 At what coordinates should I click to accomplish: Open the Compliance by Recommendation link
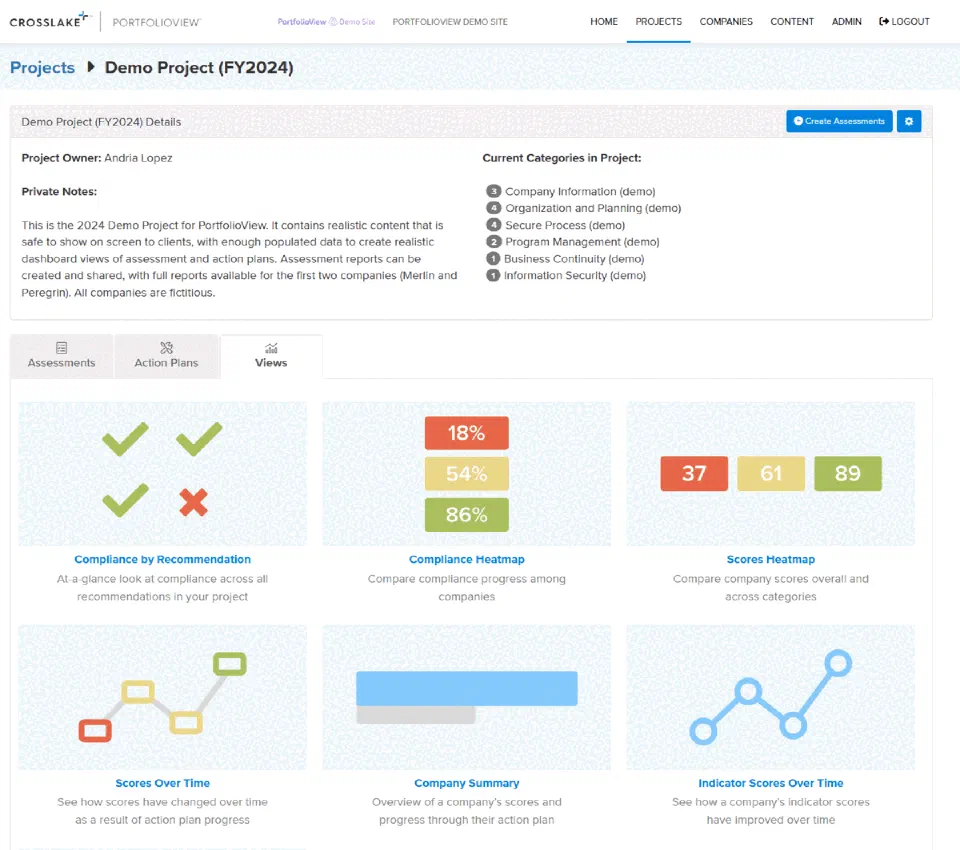coord(162,559)
